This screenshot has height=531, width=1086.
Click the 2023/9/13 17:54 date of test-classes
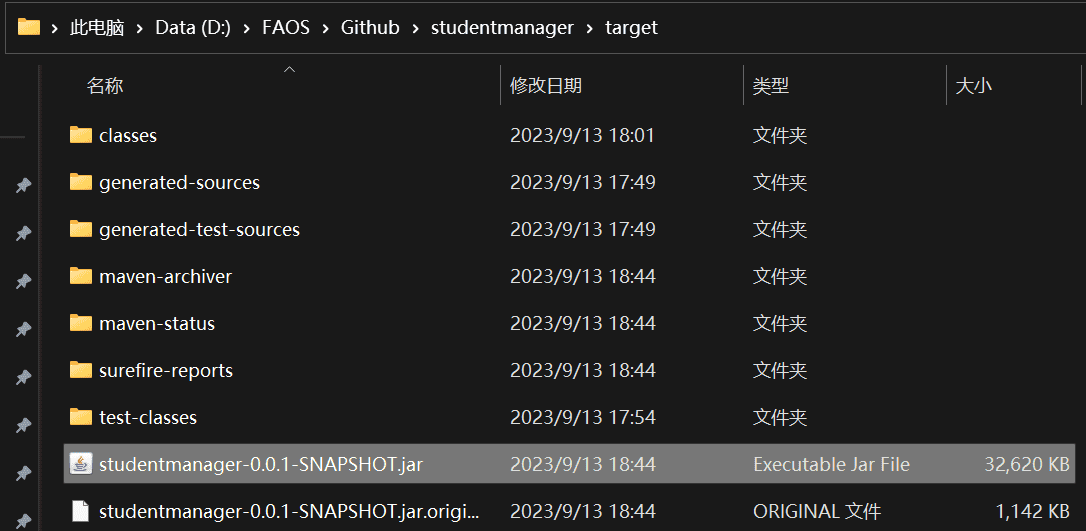pyautogui.click(x=582, y=418)
